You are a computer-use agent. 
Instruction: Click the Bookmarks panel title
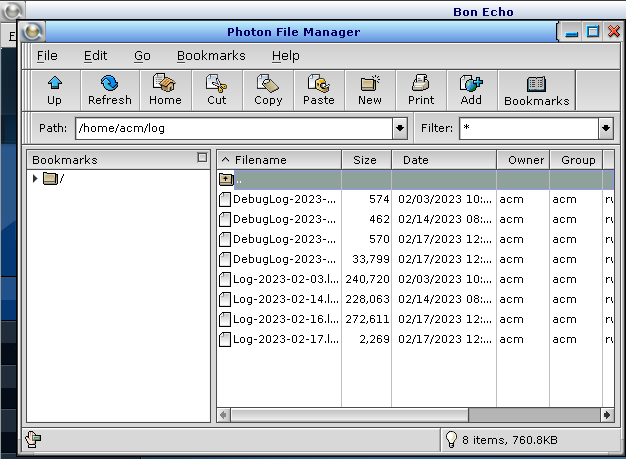65,160
